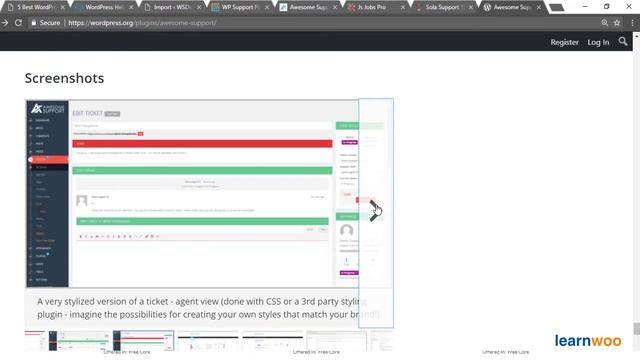Close the 'Sola Support T...' tab
640x360 pixels.
point(471,7)
